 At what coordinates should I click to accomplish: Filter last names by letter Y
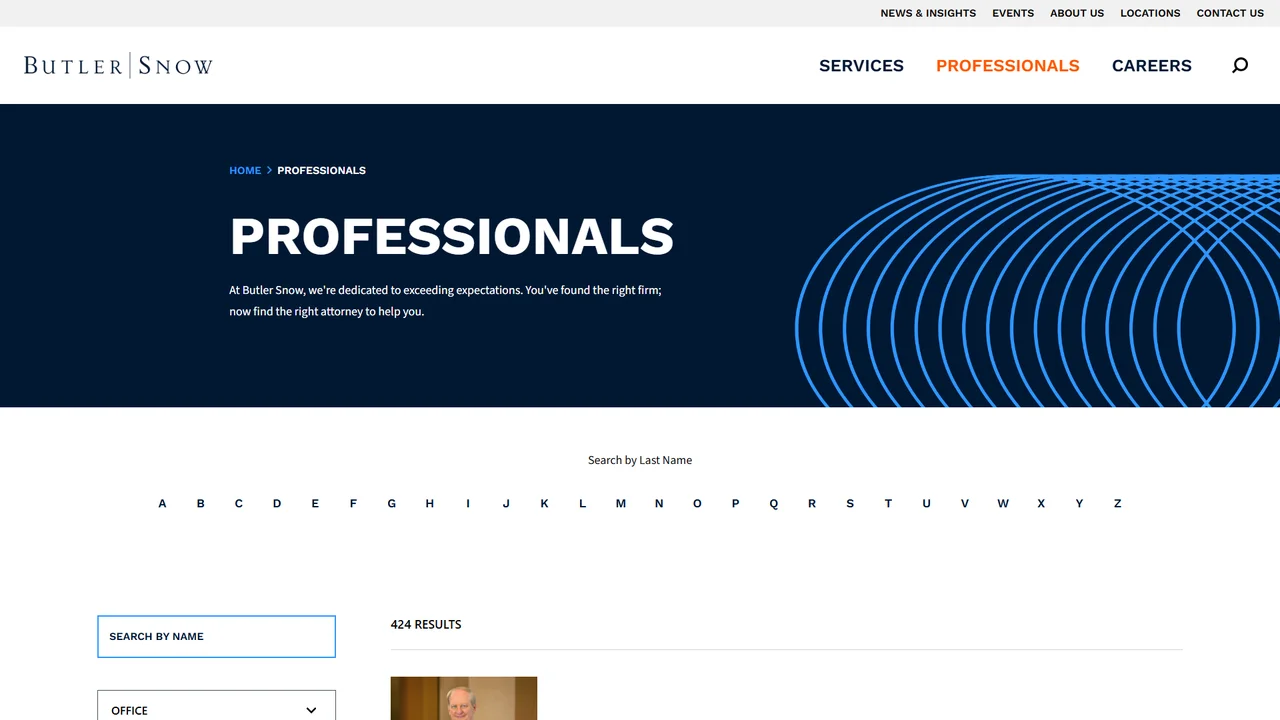[1079, 503]
